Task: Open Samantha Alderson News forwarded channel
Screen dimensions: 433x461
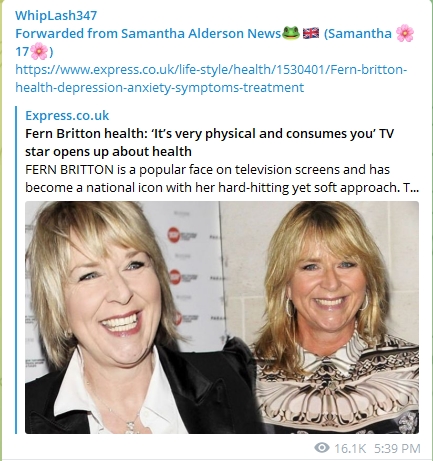Action: (x=201, y=33)
